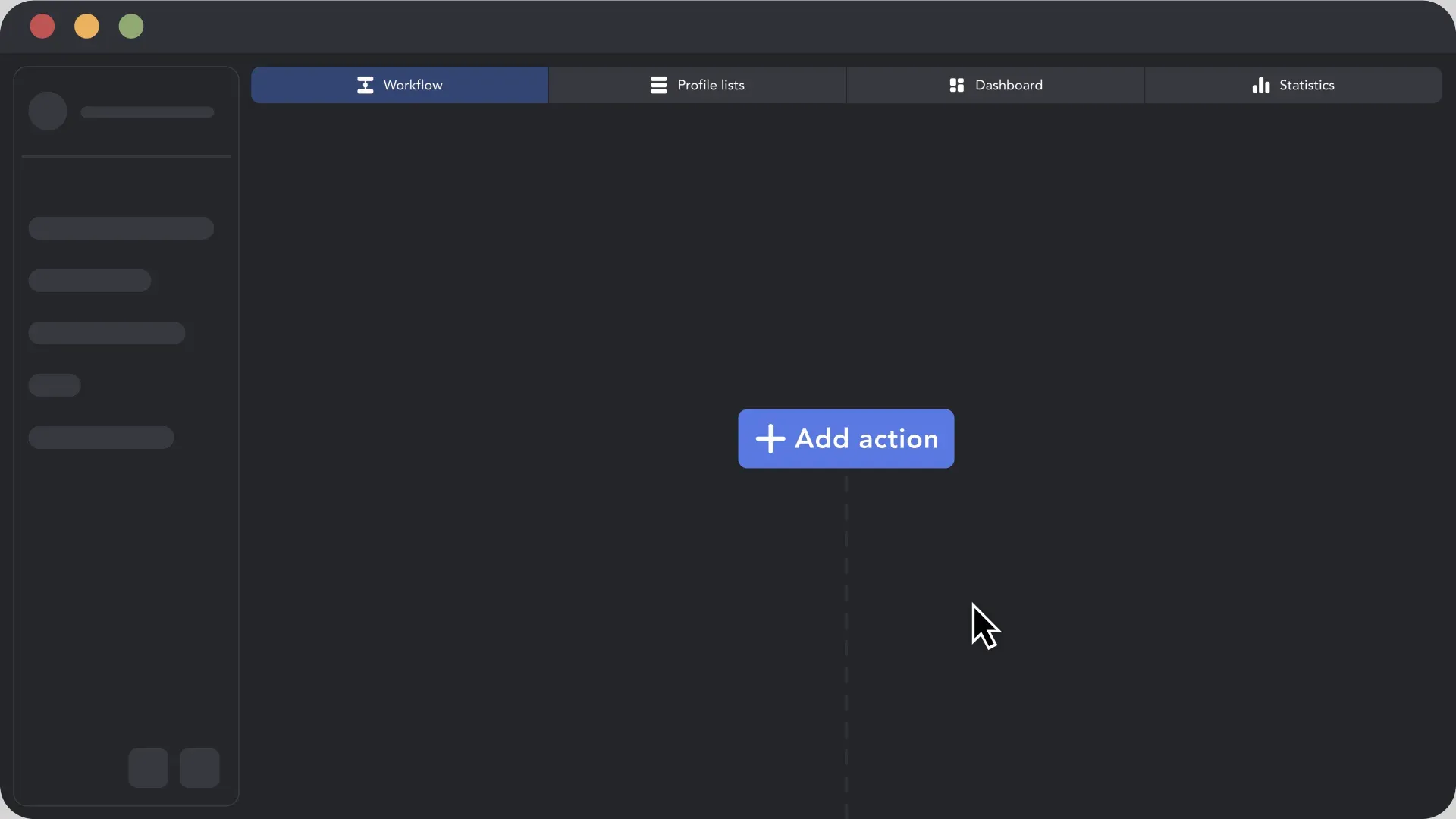Click the left square button at sidebar bottom
Screen dimensions: 1456x819
(x=148, y=767)
